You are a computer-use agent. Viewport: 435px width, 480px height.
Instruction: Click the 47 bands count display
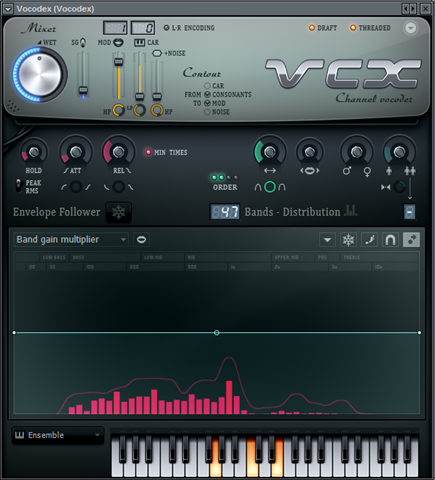[225, 212]
